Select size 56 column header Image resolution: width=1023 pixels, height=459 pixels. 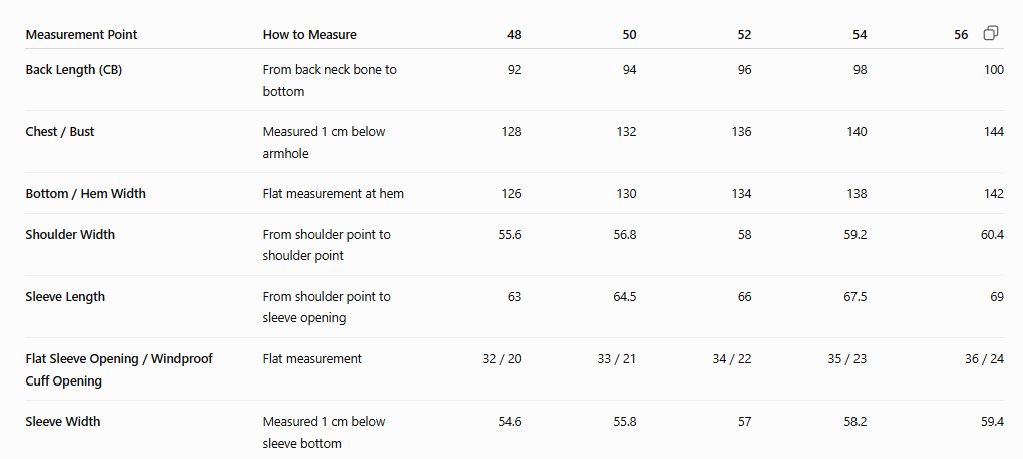(961, 35)
